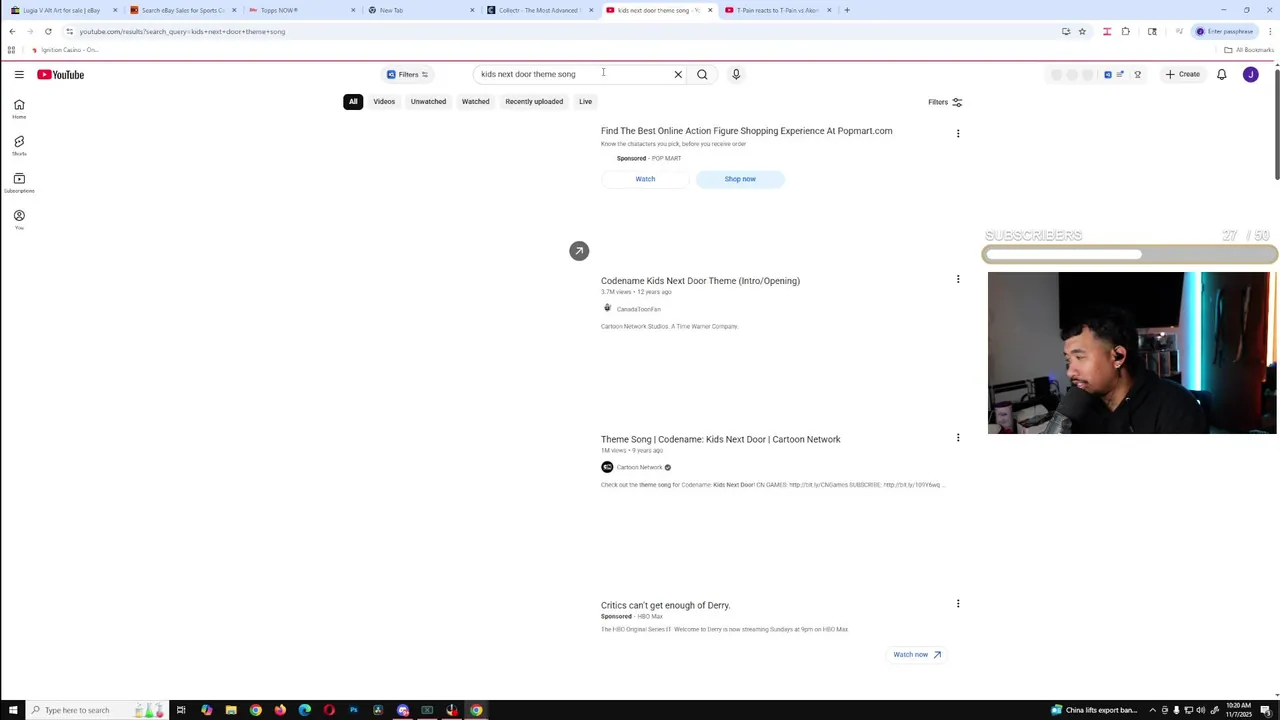Bookmark this page with the star icon
Screen dimensions: 1280x720
pyautogui.click(x=1082, y=31)
